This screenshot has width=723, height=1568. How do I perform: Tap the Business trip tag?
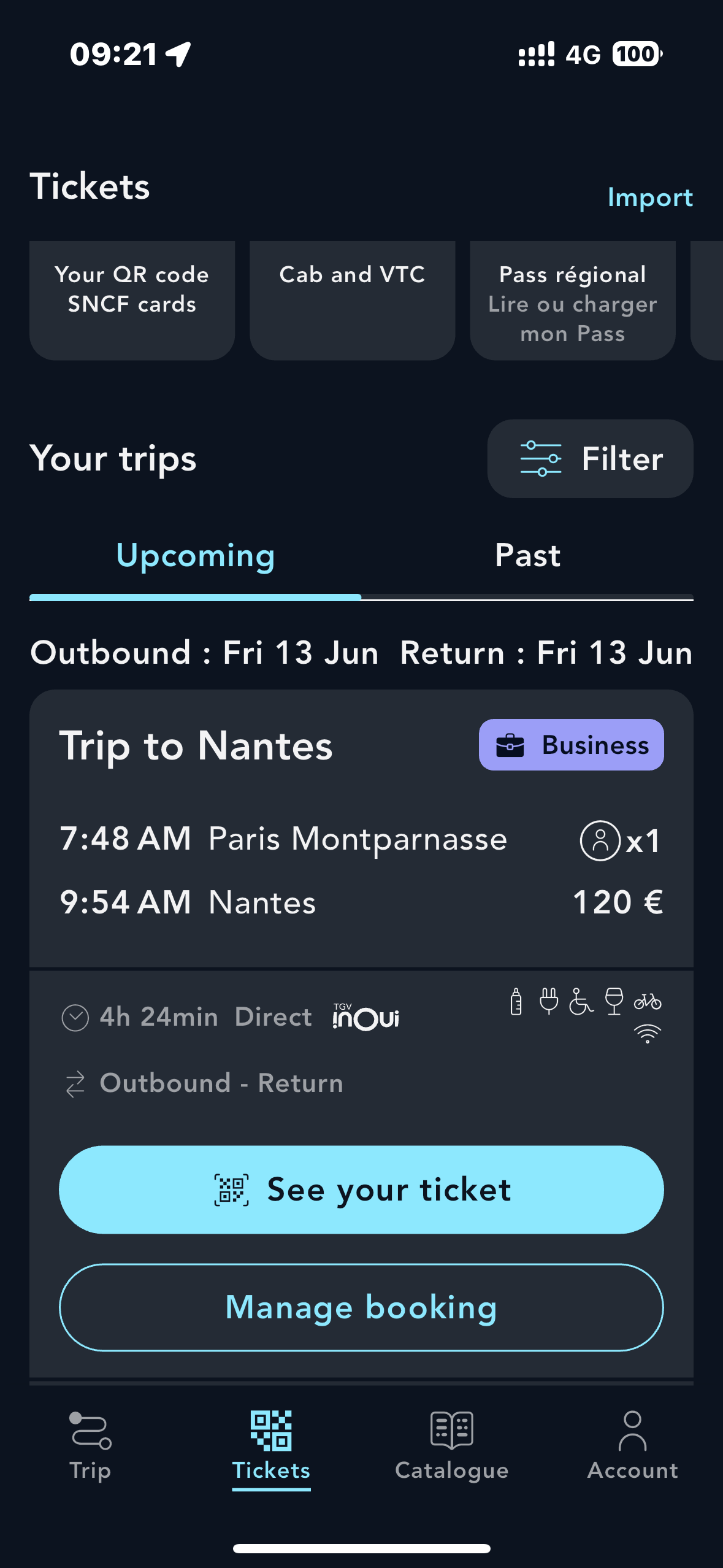[x=571, y=745]
